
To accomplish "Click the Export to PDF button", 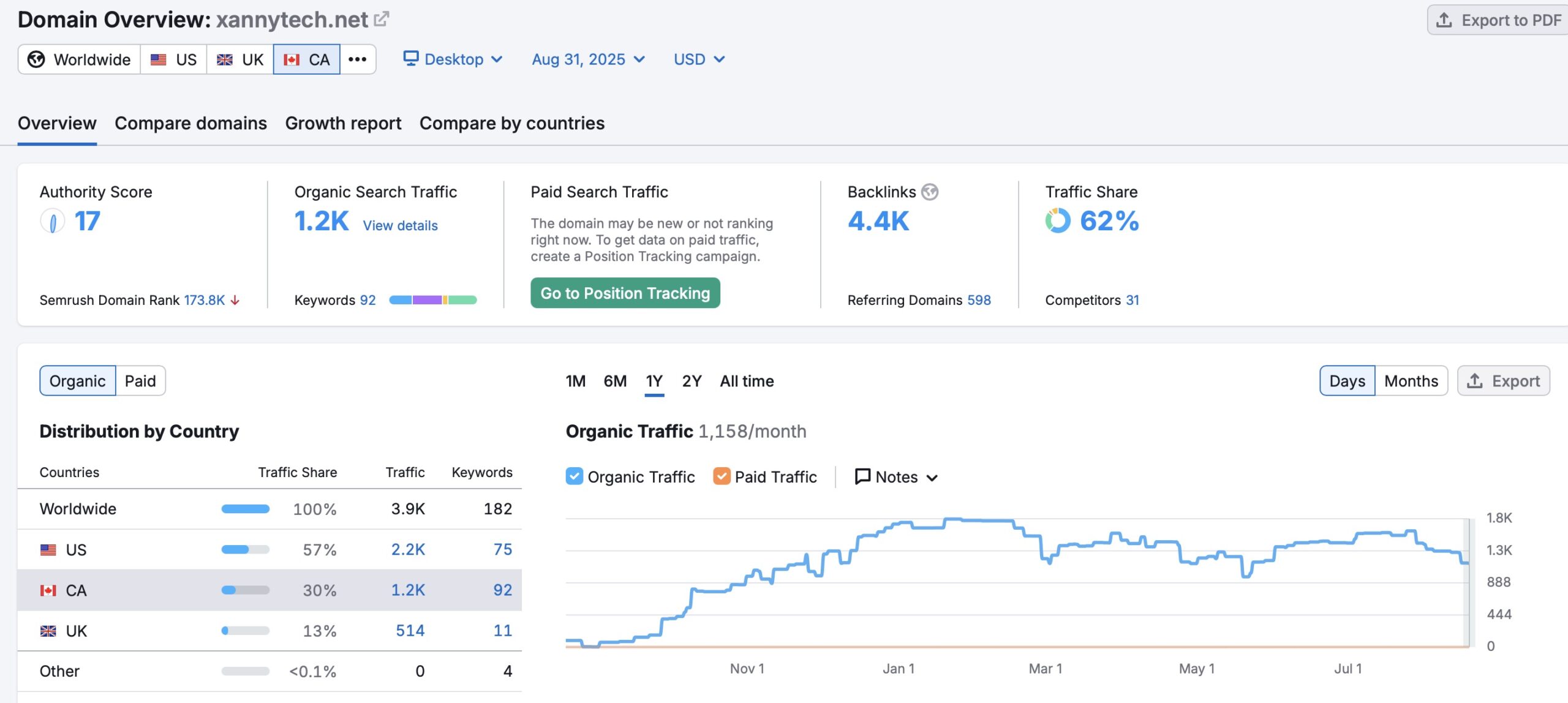I will pos(1498,20).
